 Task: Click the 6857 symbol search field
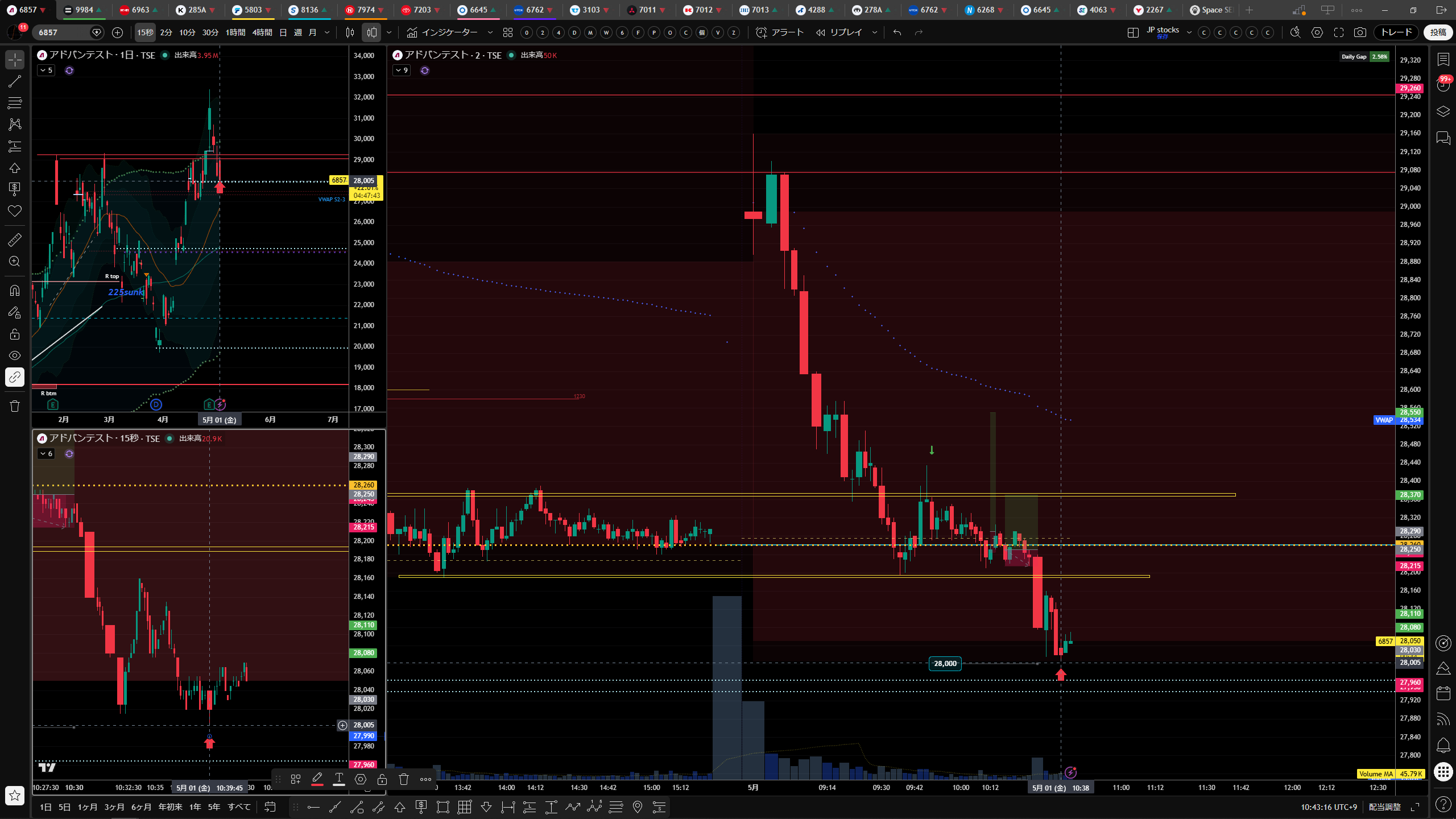[x=61, y=32]
